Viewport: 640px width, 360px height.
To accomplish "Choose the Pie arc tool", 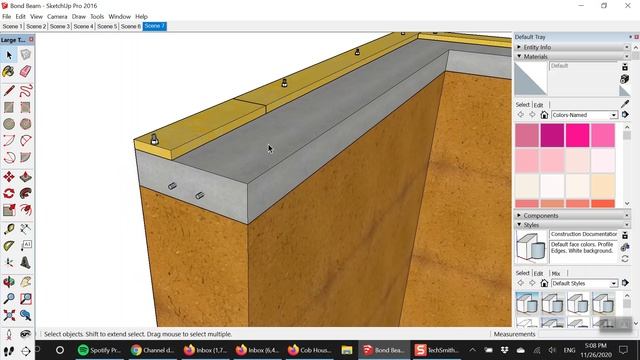I will (x=25, y=158).
